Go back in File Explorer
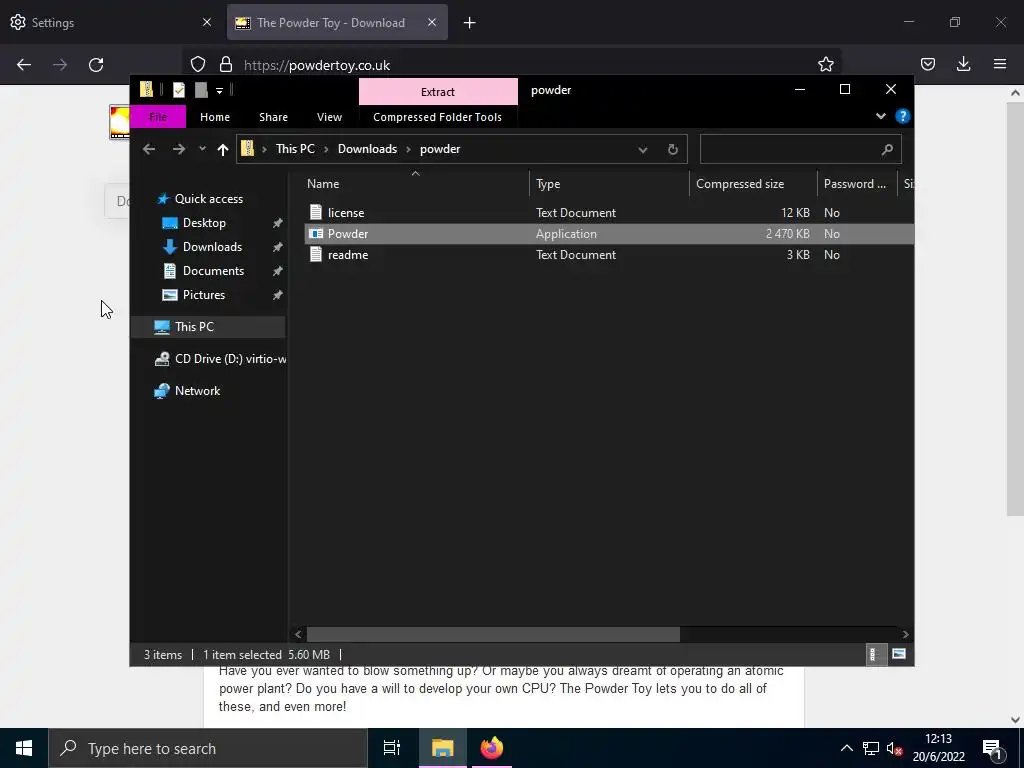Image resolution: width=1024 pixels, height=768 pixels. (x=149, y=149)
